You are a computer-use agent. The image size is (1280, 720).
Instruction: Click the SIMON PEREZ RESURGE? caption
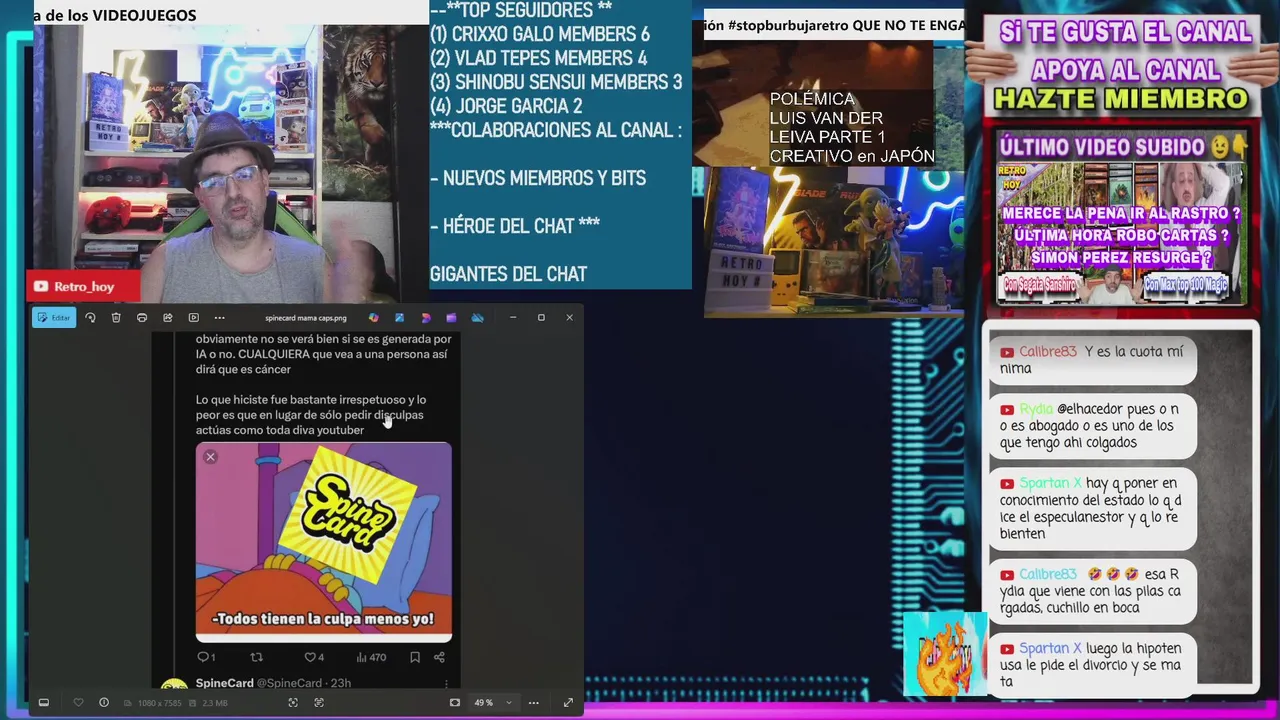[1121, 258]
